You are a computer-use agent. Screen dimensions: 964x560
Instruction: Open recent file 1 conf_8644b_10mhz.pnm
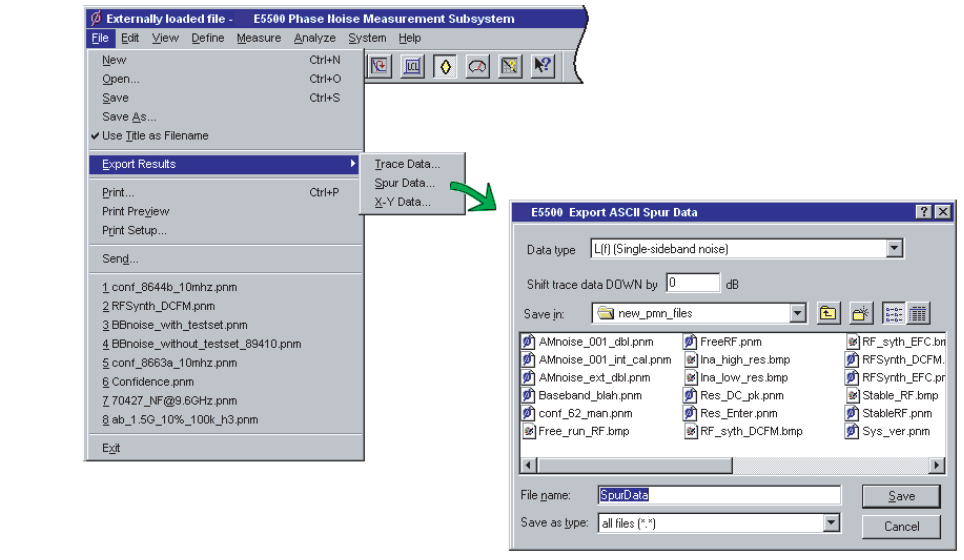224,287
